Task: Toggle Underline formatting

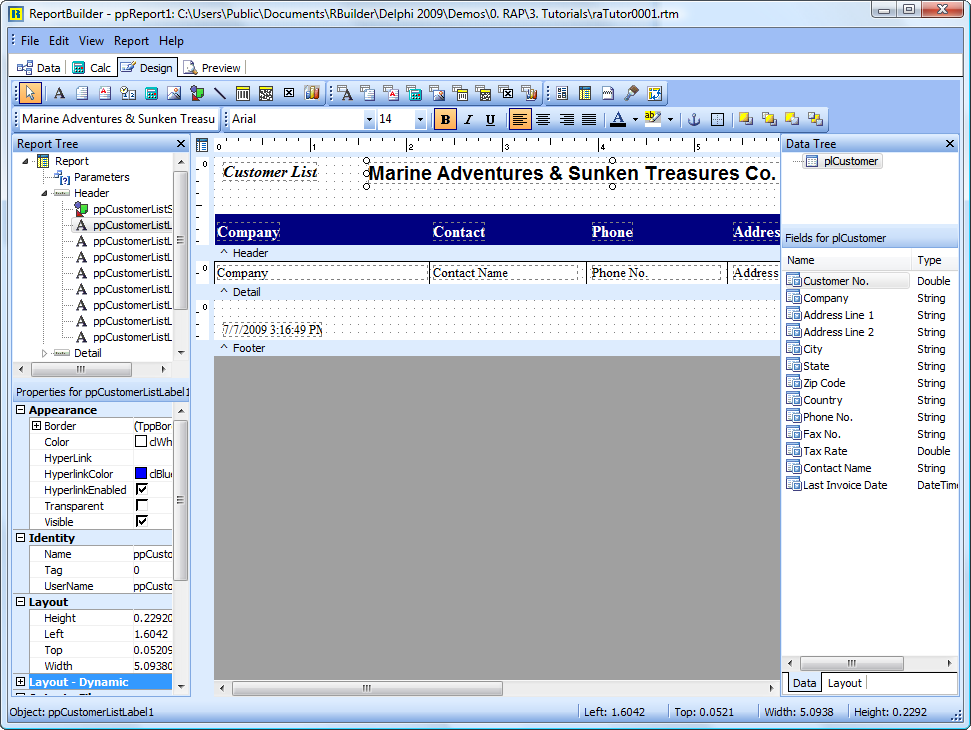Action: click(x=490, y=119)
